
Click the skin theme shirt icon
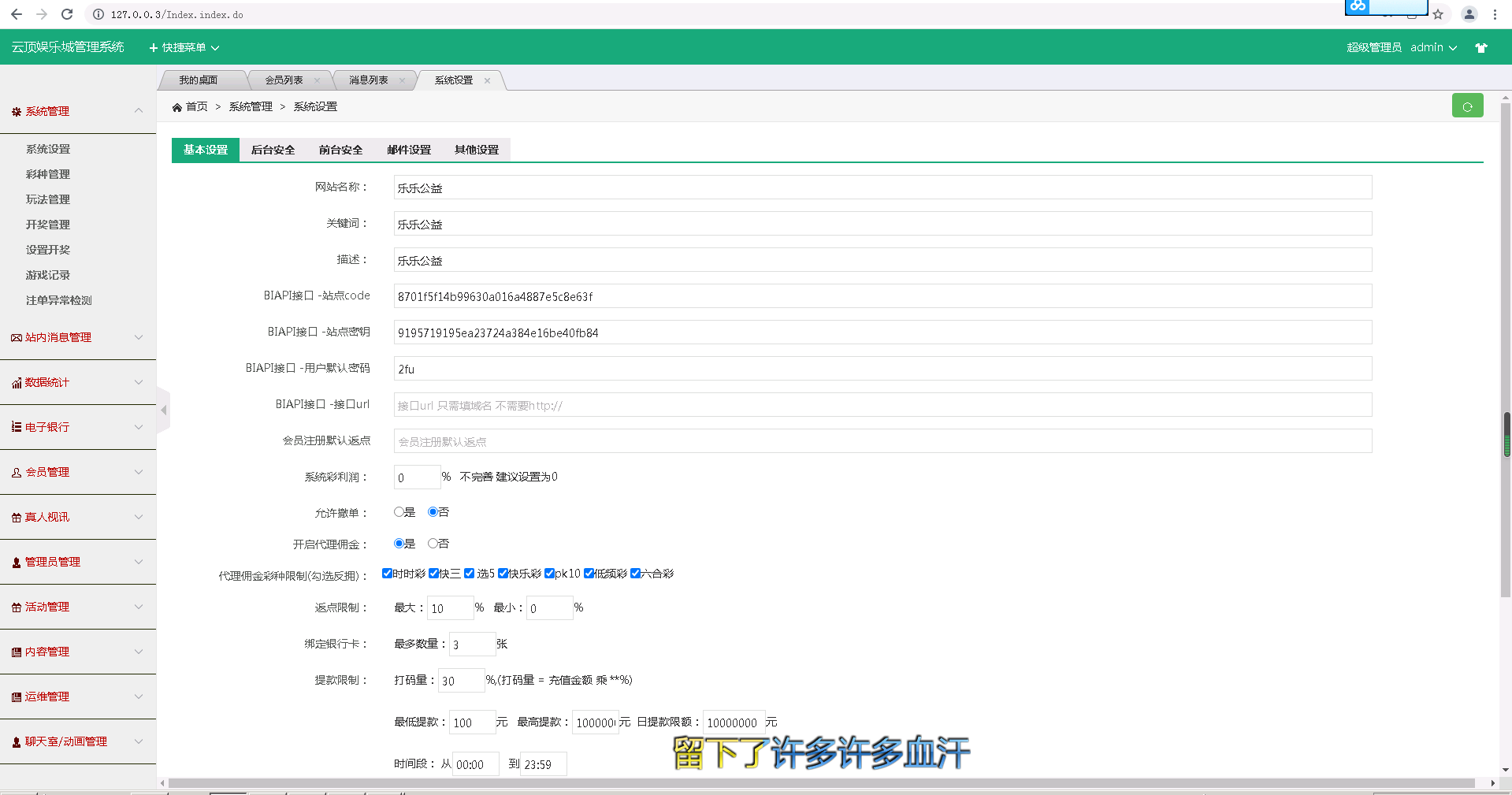click(x=1481, y=48)
